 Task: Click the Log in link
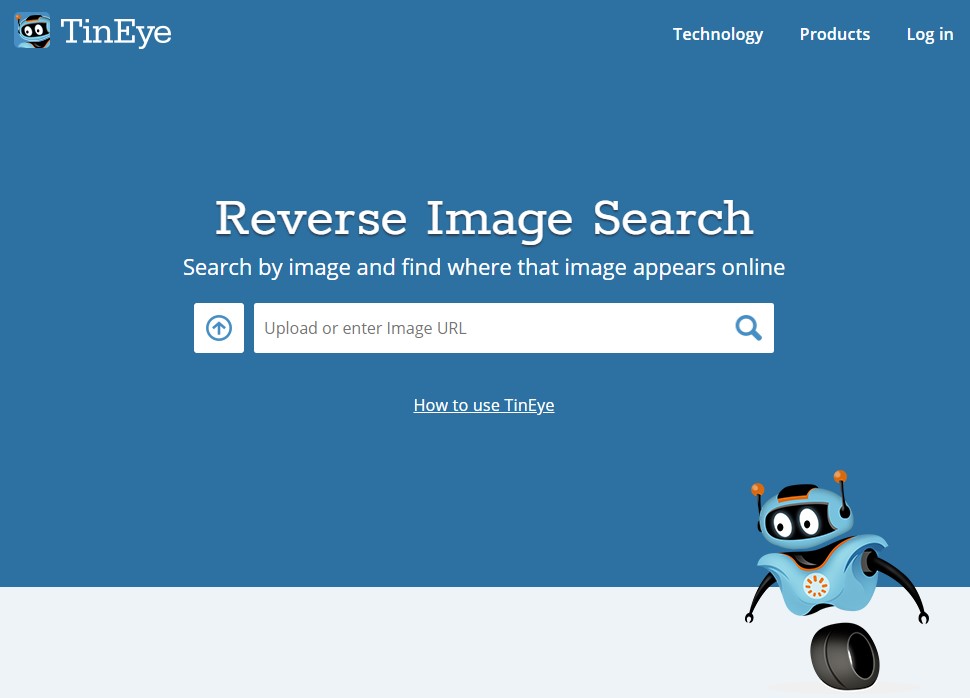click(x=930, y=34)
